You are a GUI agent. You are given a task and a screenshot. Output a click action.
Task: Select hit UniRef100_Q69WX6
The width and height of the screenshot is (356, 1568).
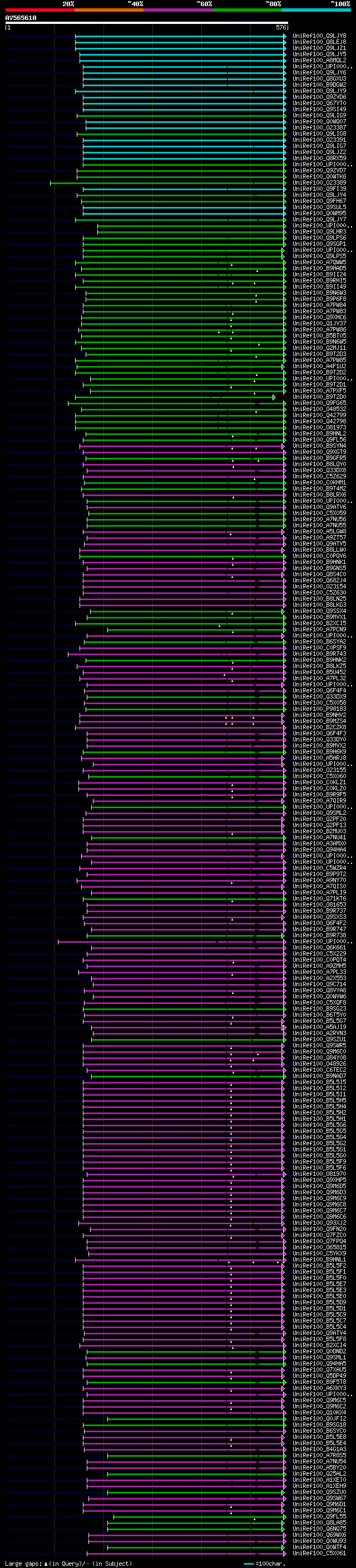pos(319,1535)
